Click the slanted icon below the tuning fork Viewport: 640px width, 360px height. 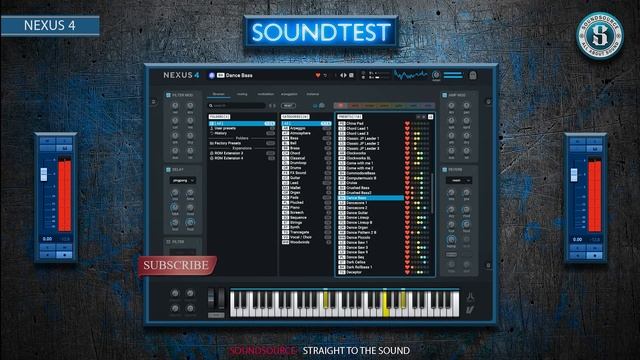[x=470, y=310]
